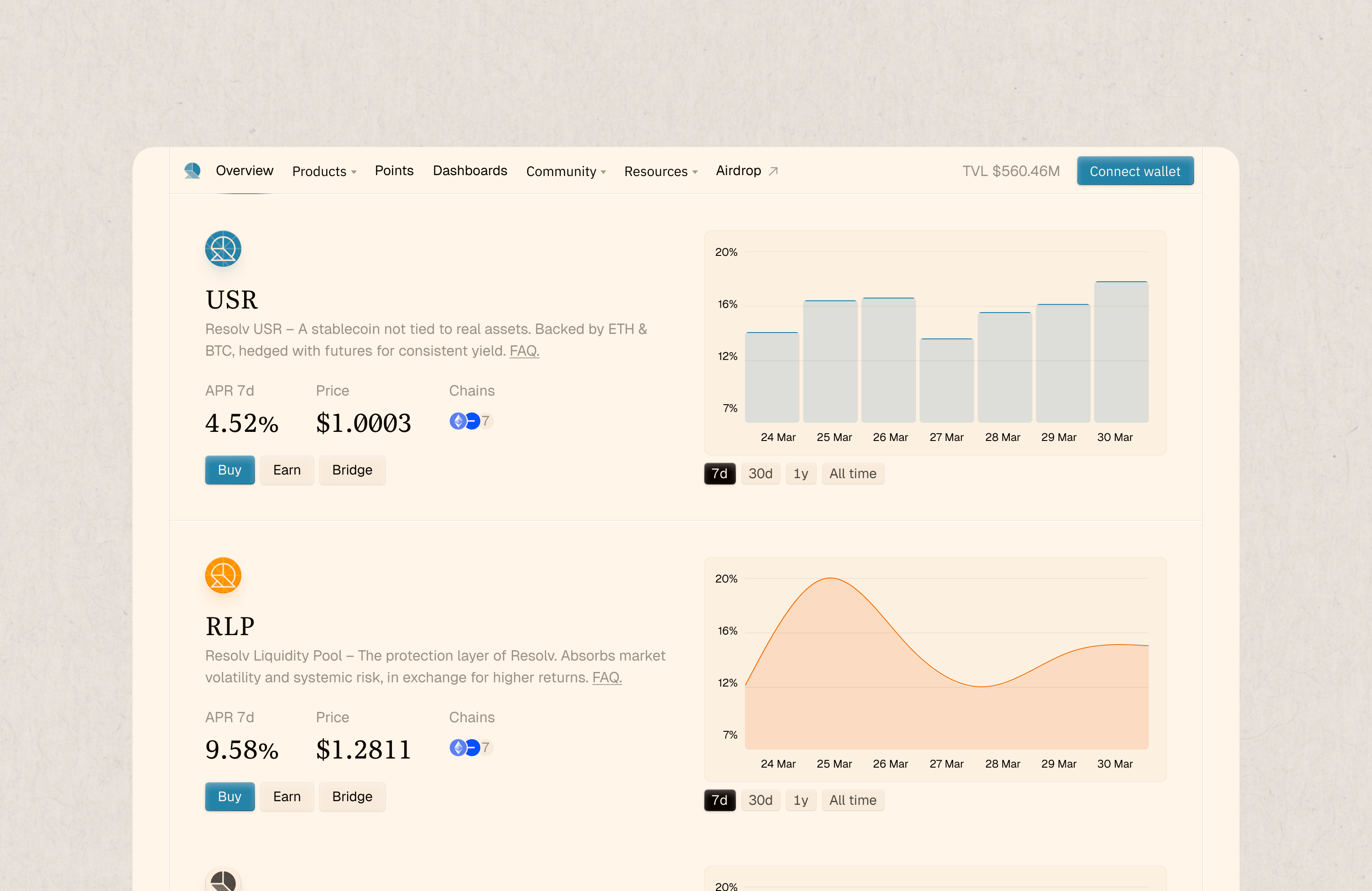Select 30d time range on the USR chart

(x=760, y=473)
